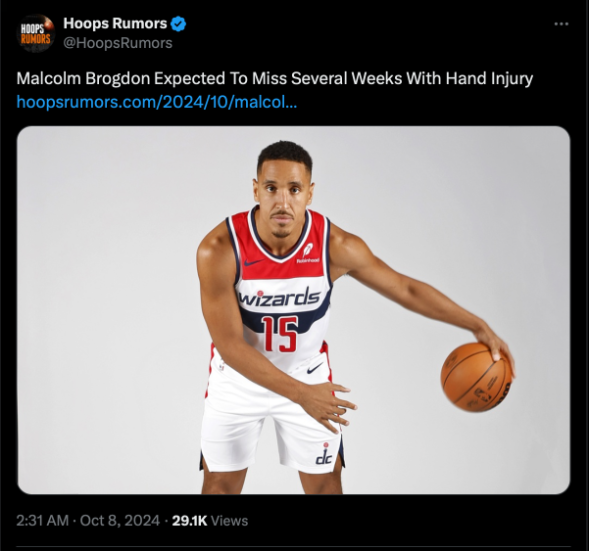589x551 pixels.
Task: Click the Nike swoosh on the jersey
Action: [x=254, y=262]
